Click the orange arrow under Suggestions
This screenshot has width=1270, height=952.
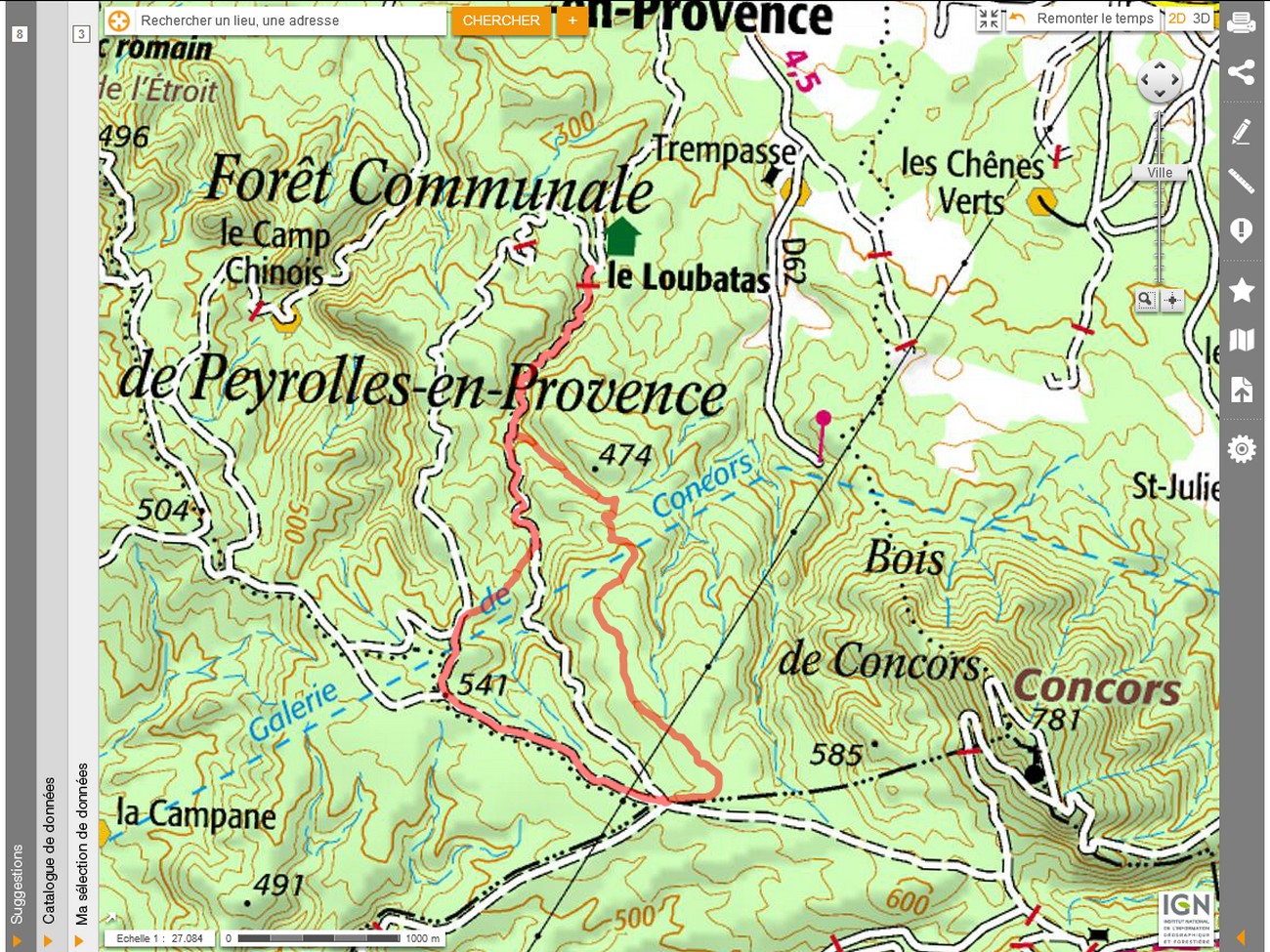click(17, 940)
